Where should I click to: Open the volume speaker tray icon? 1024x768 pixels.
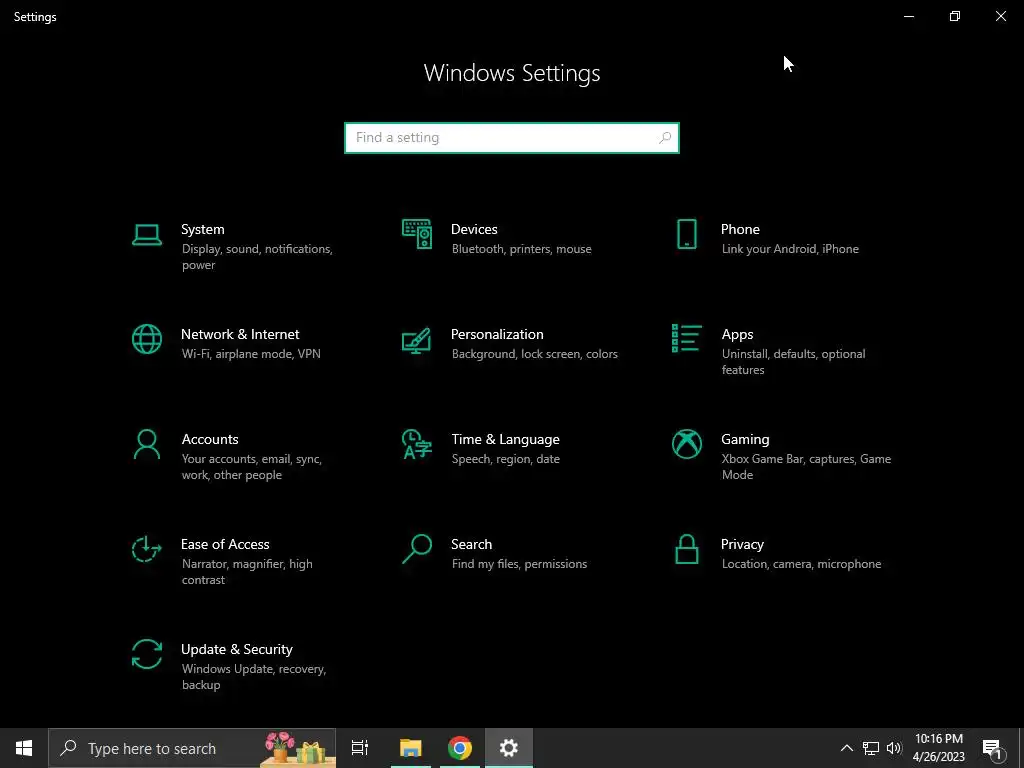pos(894,748)
